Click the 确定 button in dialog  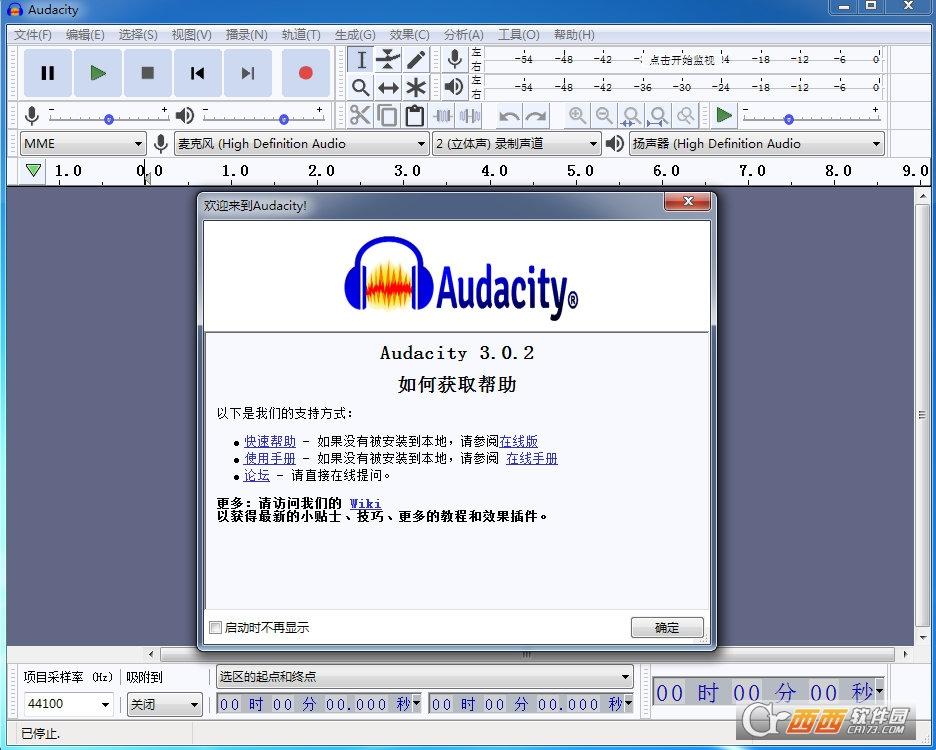click(667, 628)
